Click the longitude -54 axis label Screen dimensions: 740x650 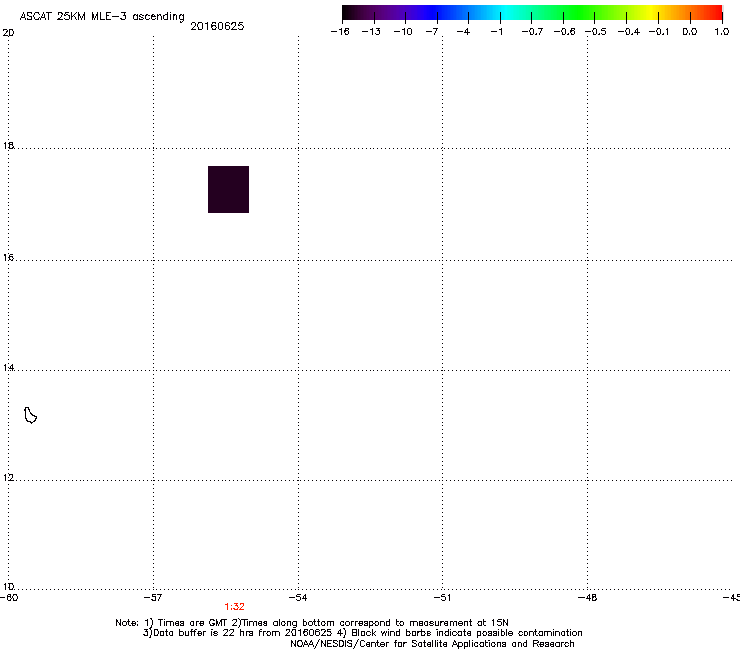click(298, 598)
